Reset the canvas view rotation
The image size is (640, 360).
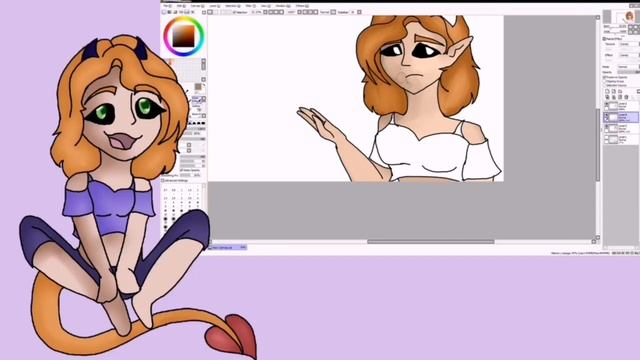pos(315,12)
